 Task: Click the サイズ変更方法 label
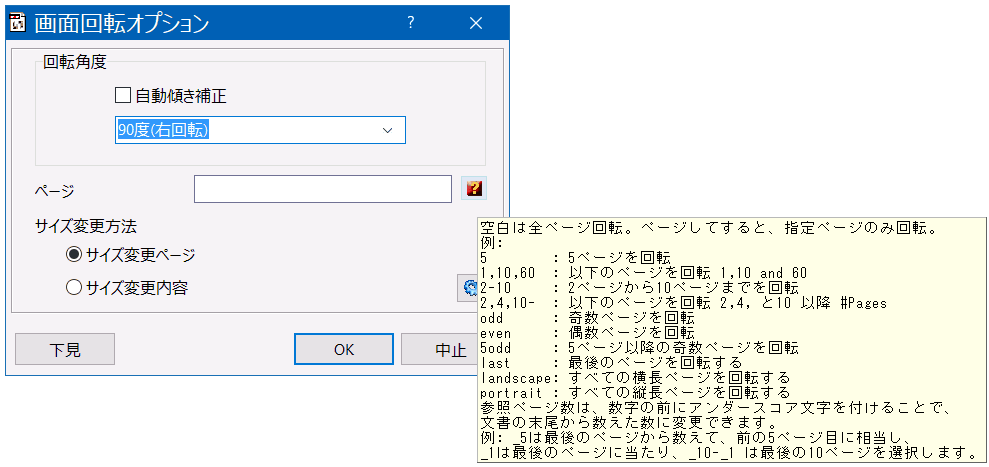click(x=86, y=225)
